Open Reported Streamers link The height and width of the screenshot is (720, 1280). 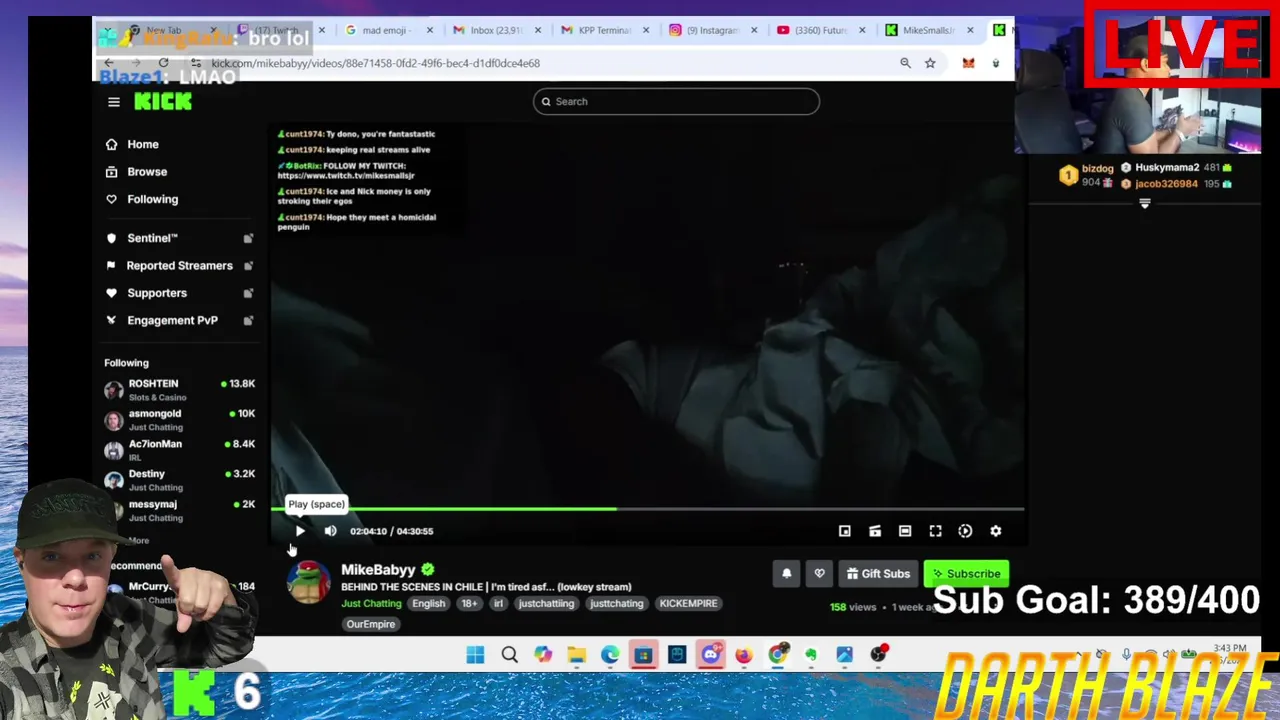tap(179, 265)
